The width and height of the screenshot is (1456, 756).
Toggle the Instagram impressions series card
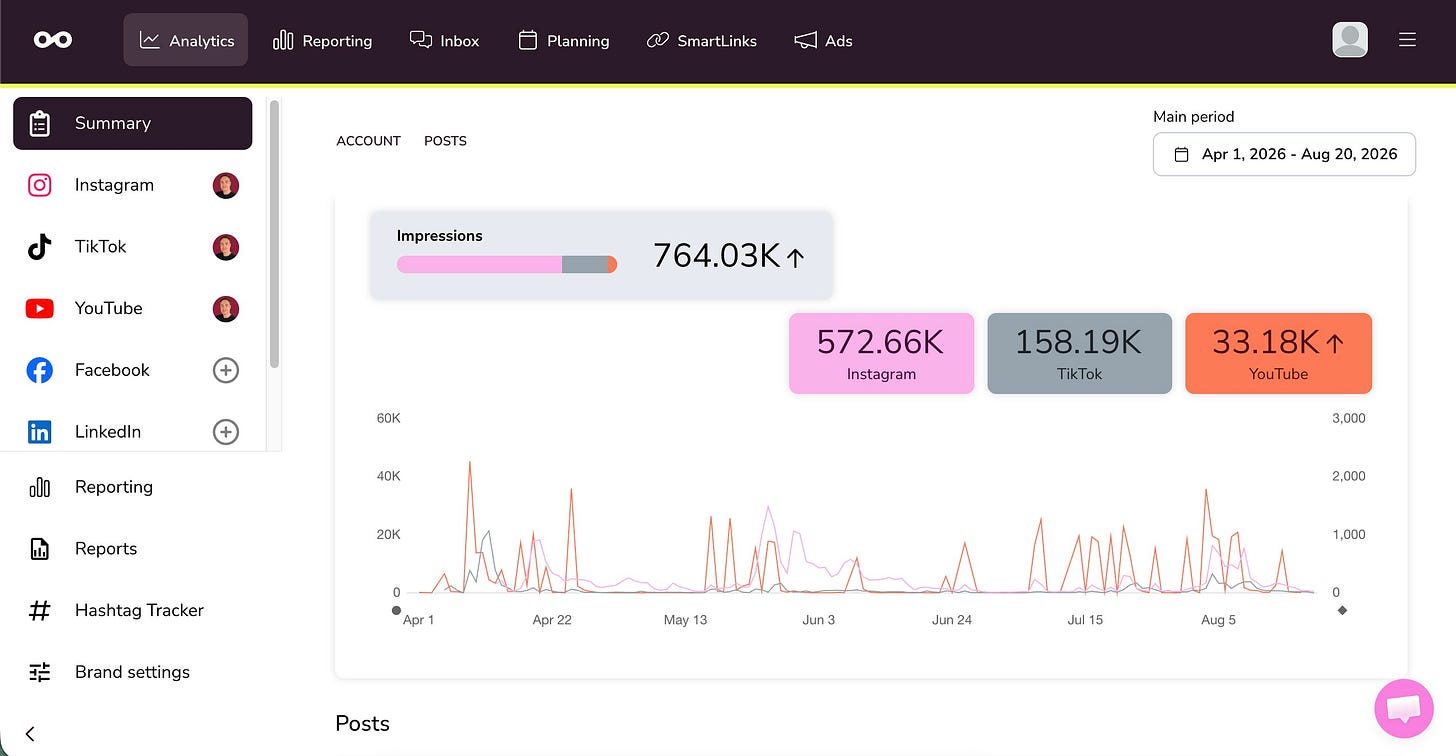point(881,353)
